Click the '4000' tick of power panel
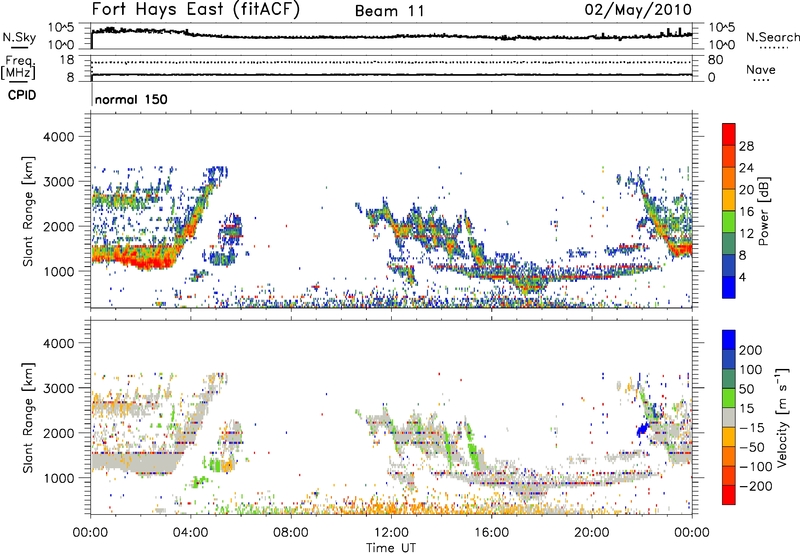The image size is (800, 554). [x=58, y=137]
